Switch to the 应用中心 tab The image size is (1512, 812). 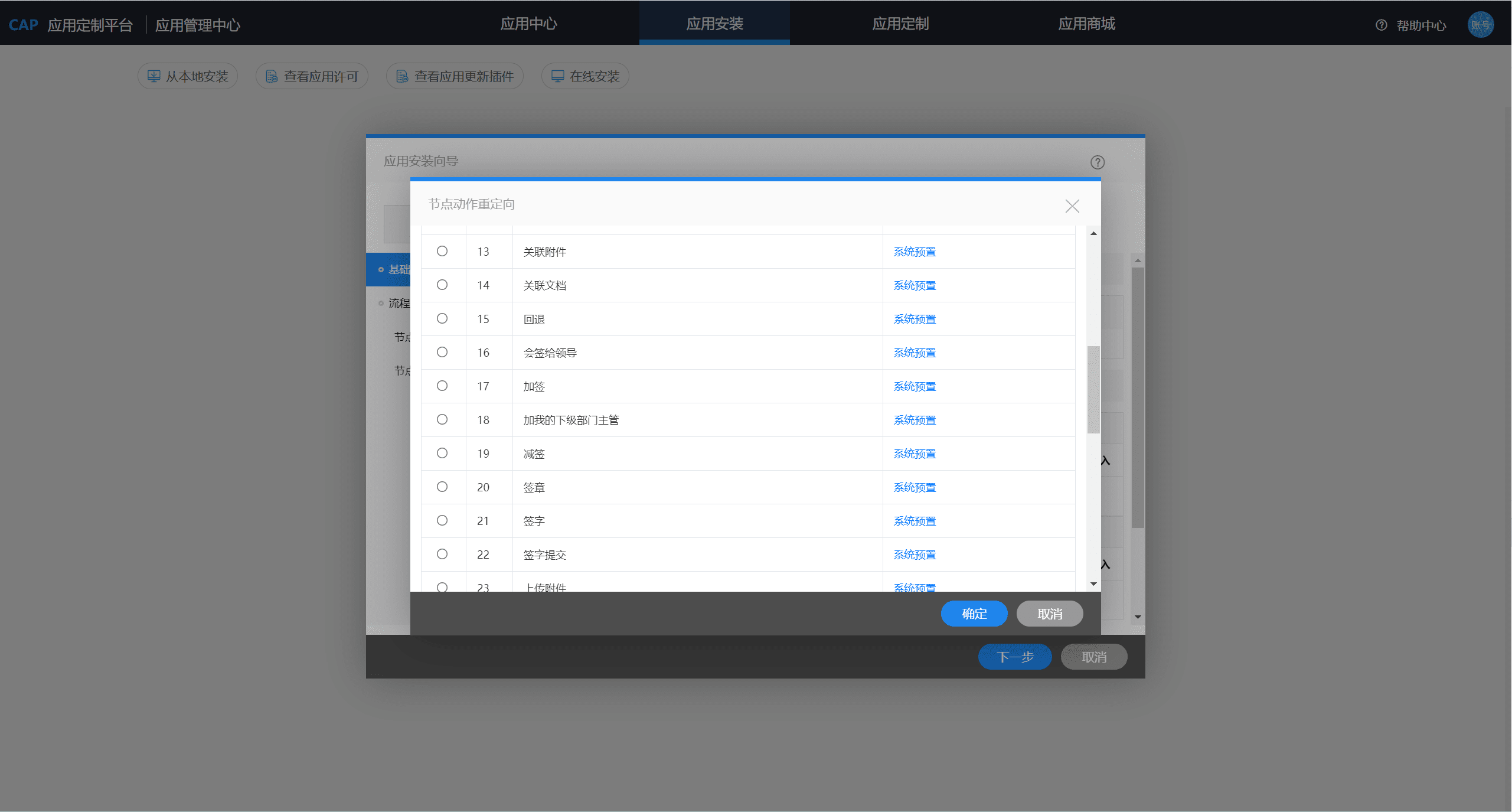[x=528, y=24]
